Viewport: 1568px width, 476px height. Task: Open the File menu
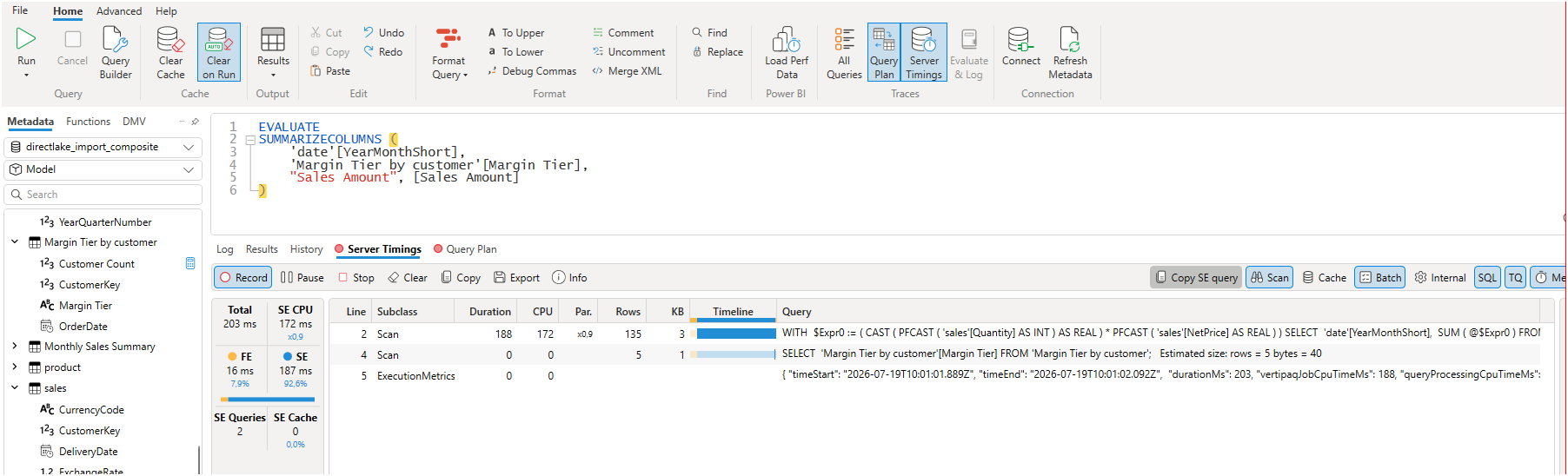pyautogui.click(x=20, y=10)
